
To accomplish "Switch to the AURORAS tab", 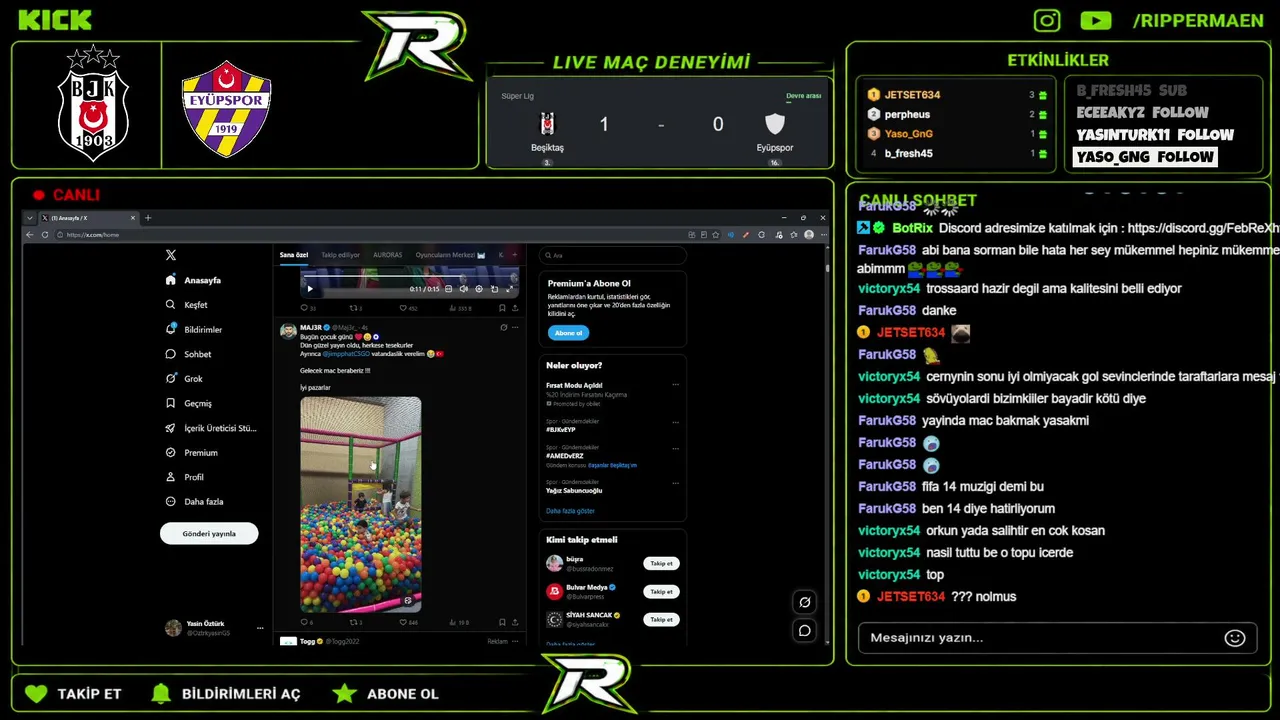I will (388, 255).
